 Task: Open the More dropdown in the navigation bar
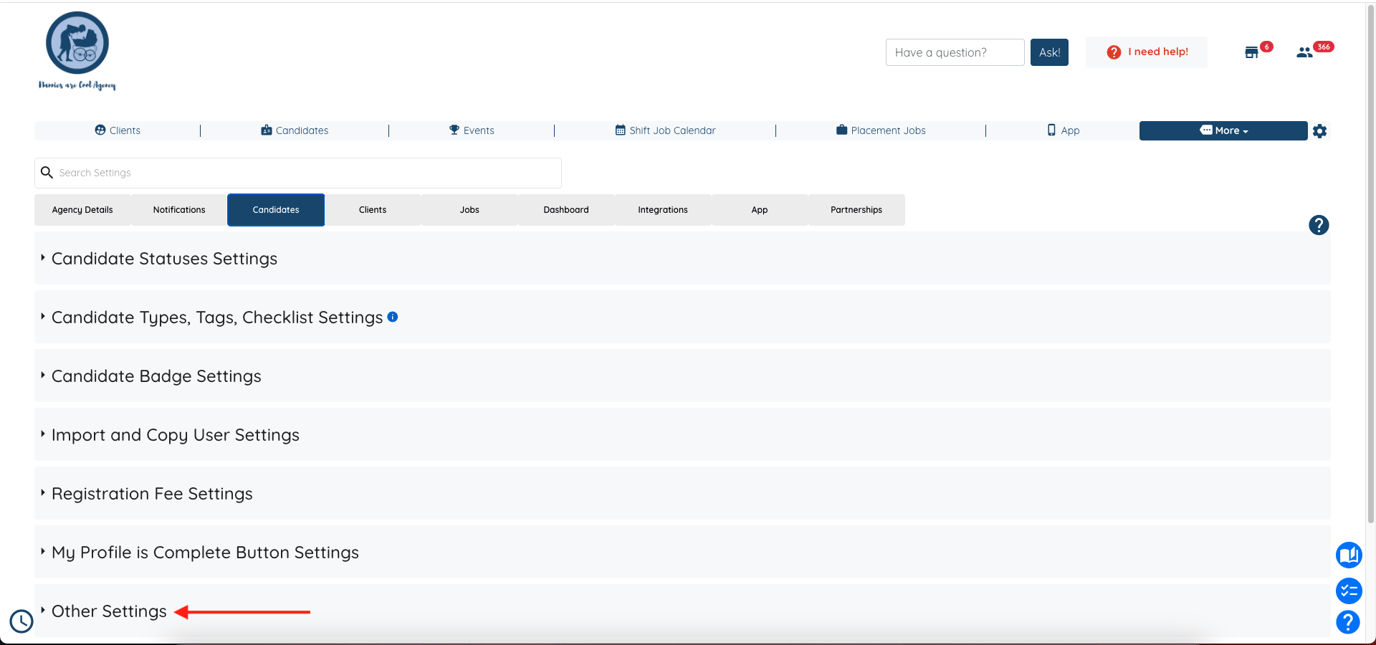pyautogui.click(x=1223, y=130)
